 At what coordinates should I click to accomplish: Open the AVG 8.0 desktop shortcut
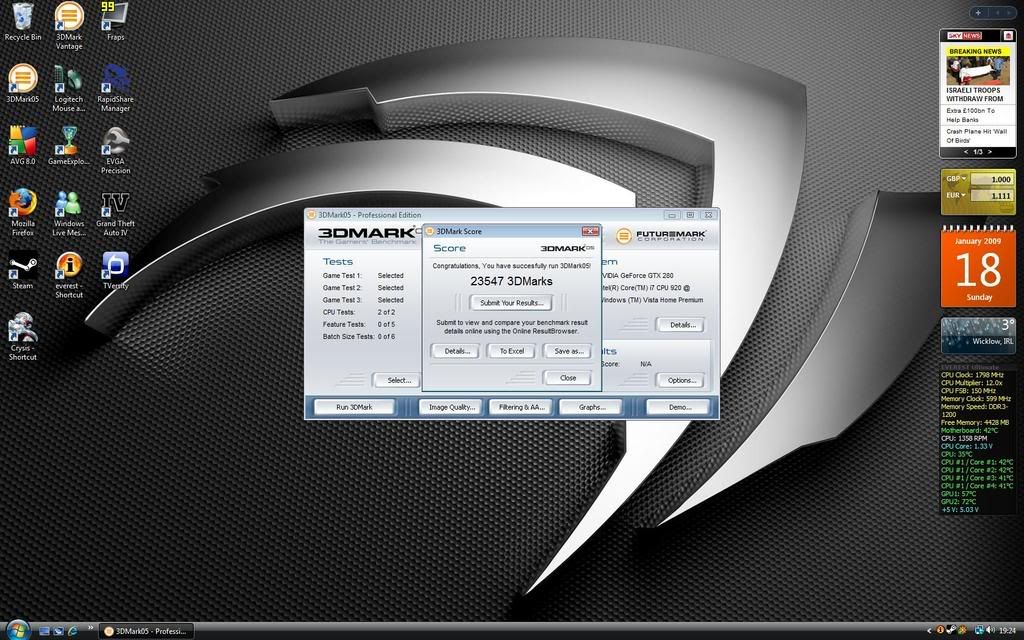pos(22,146)
